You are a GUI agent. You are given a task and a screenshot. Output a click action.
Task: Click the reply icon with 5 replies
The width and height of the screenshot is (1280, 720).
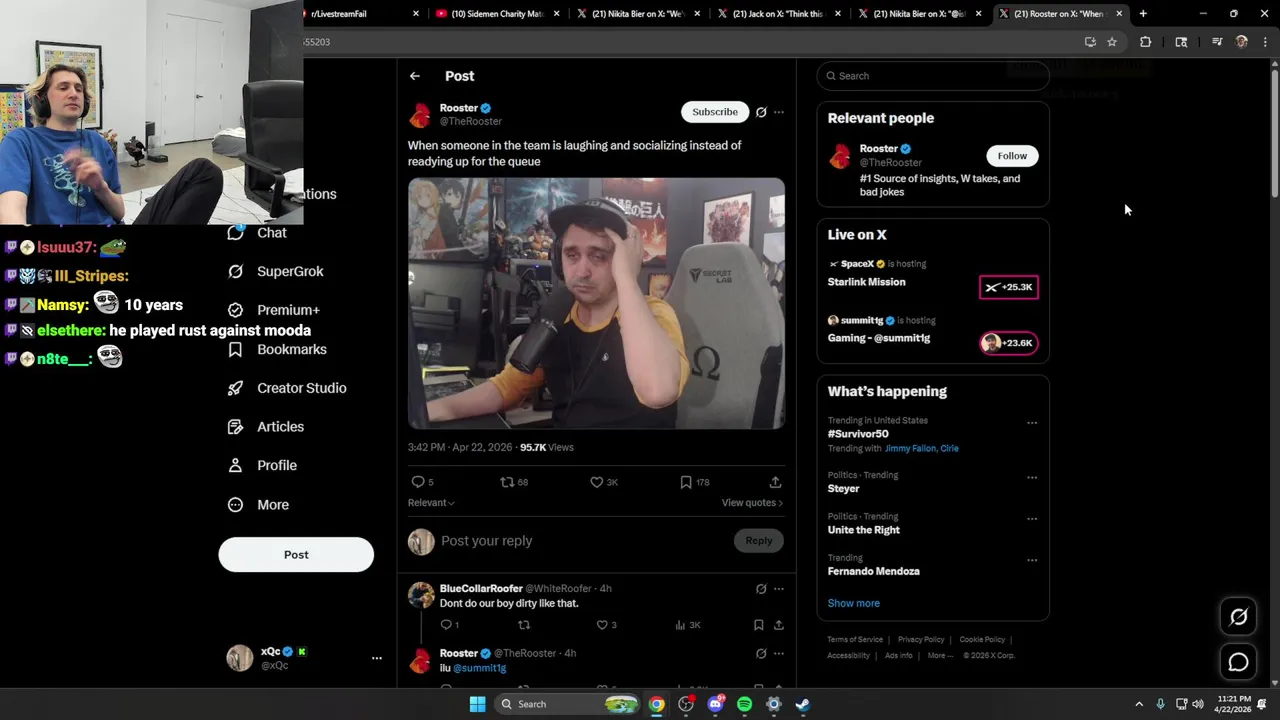pos(418,482)
